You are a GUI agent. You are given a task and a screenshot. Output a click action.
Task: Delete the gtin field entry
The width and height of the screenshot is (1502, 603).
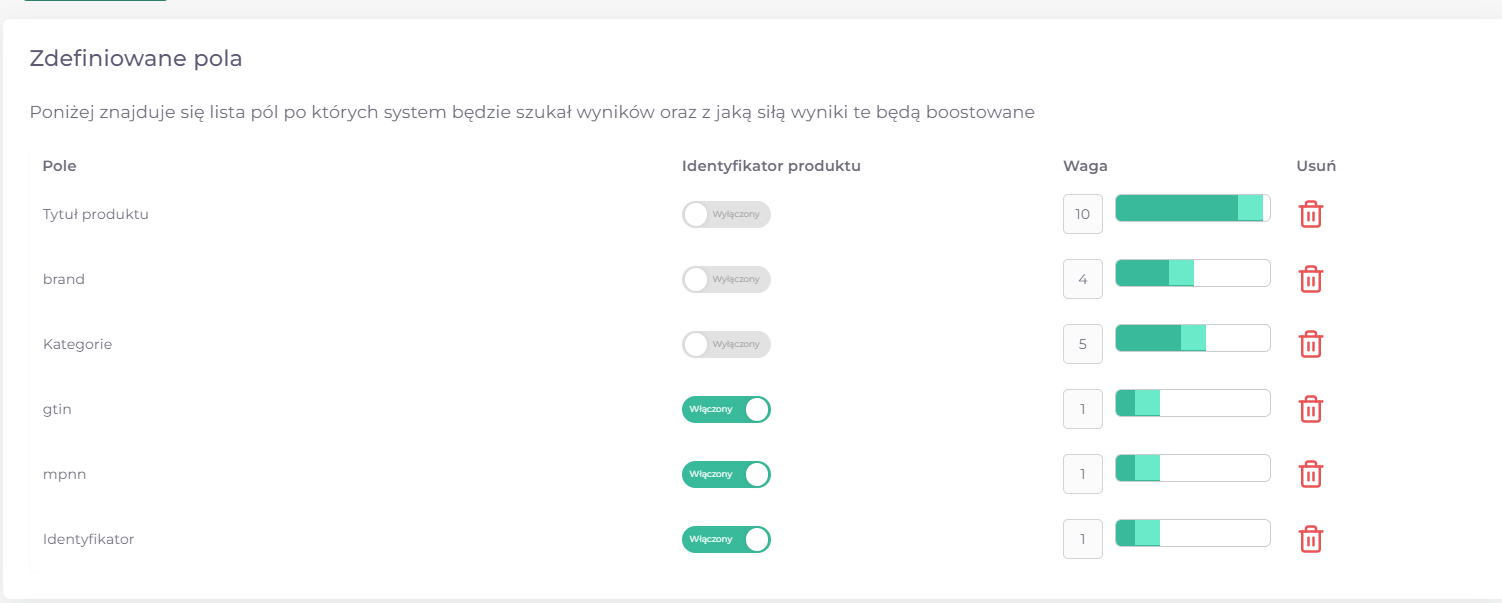coord(1310,409)
